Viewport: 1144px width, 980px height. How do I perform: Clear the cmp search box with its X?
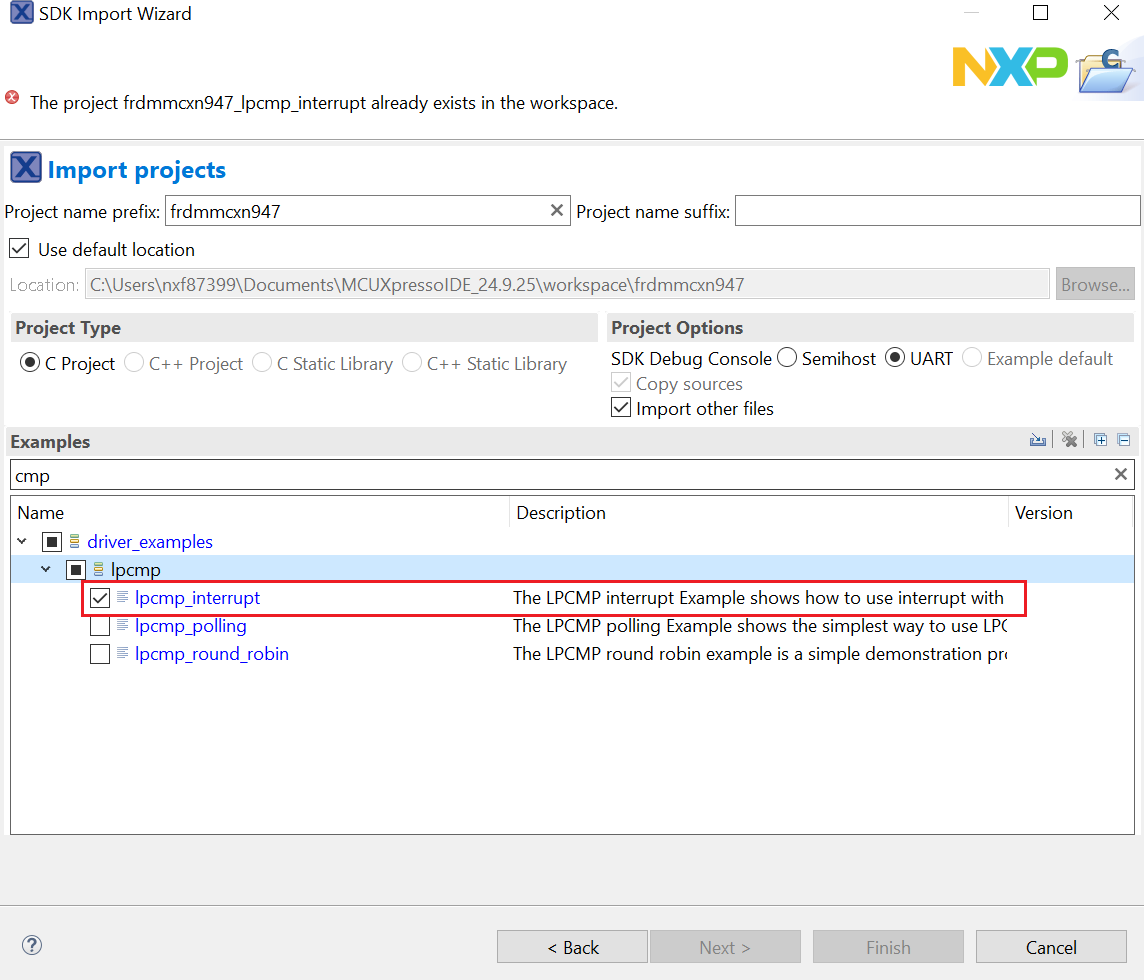click(x=1120, y=474)
